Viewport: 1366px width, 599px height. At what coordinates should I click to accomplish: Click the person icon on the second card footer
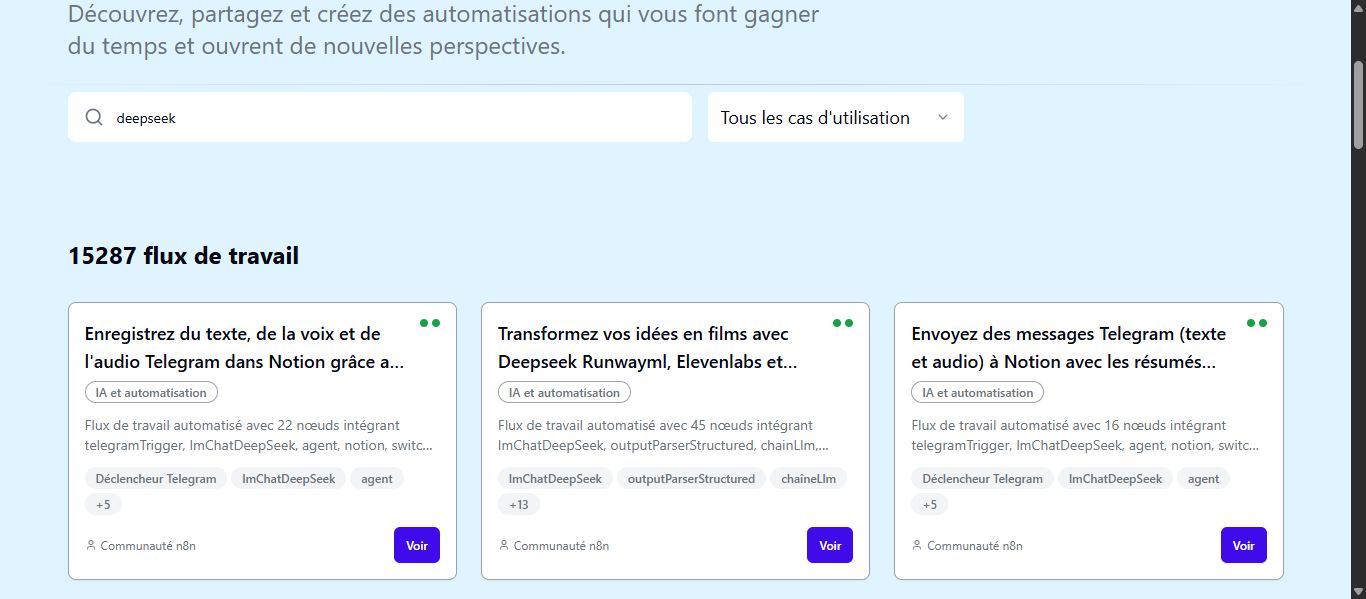[x=504, y=545]
